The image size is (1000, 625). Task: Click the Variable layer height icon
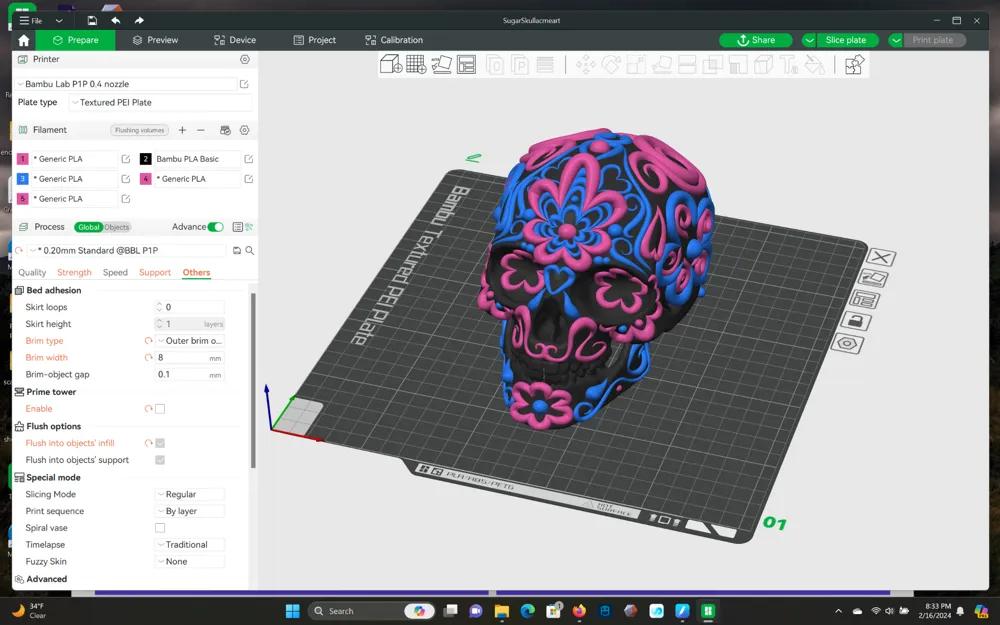[x=544, y=64]
